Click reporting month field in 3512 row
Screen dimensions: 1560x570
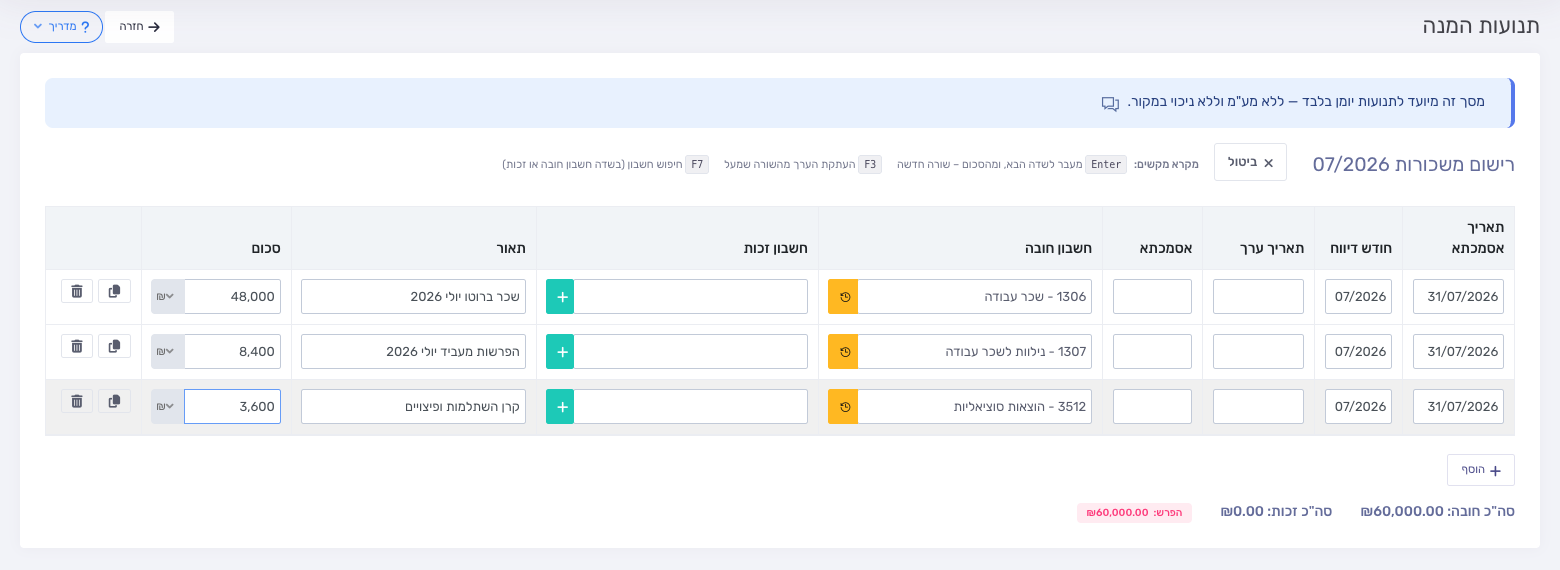tap(1358, 407)
